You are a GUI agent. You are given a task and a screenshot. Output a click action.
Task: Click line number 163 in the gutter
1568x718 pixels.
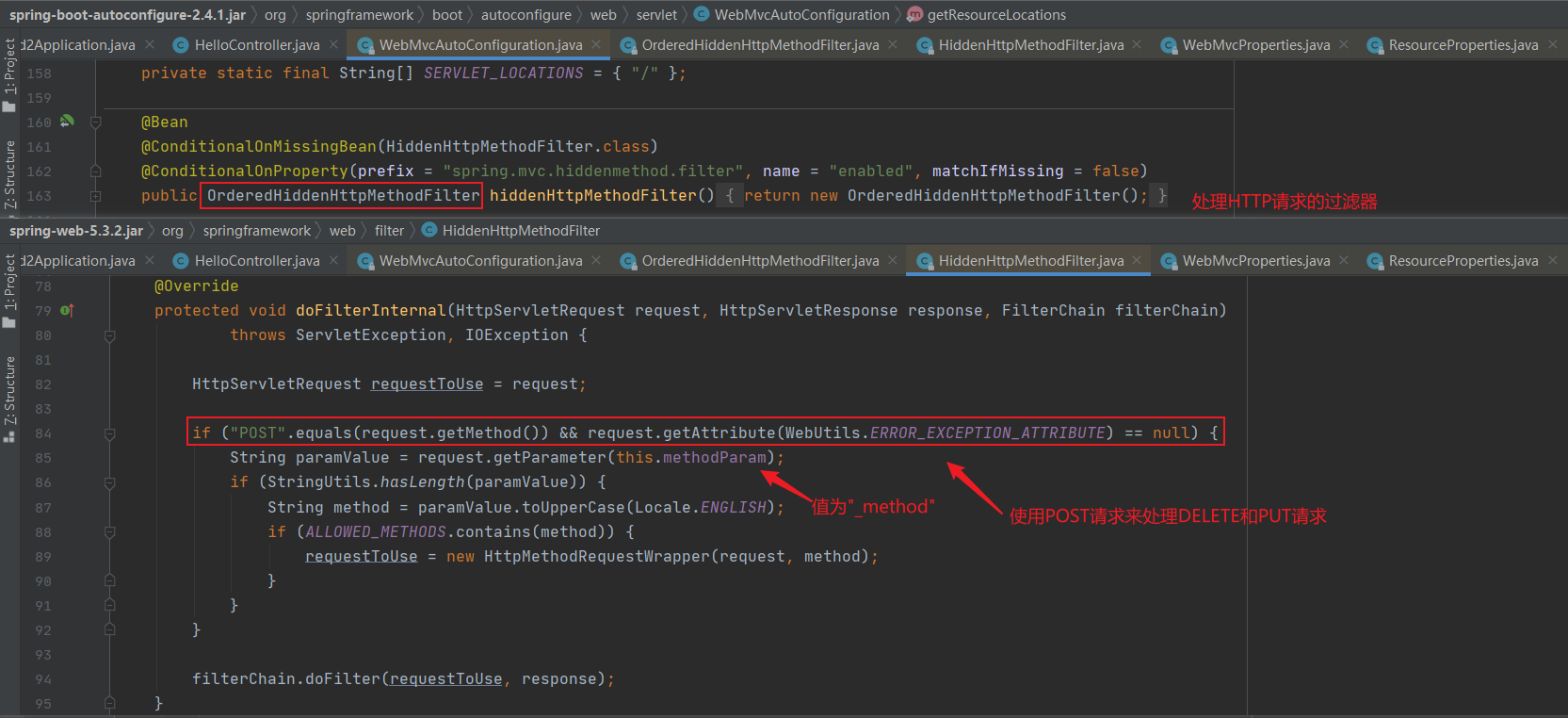pos(39,196)
